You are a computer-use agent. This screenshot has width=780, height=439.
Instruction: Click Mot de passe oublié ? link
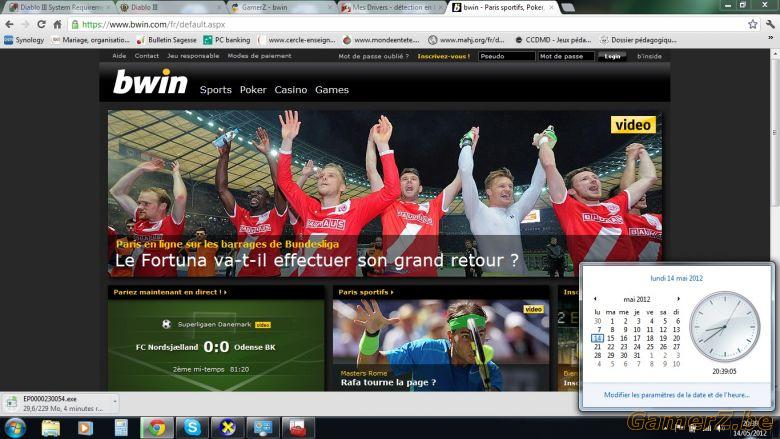click(374, 56)
